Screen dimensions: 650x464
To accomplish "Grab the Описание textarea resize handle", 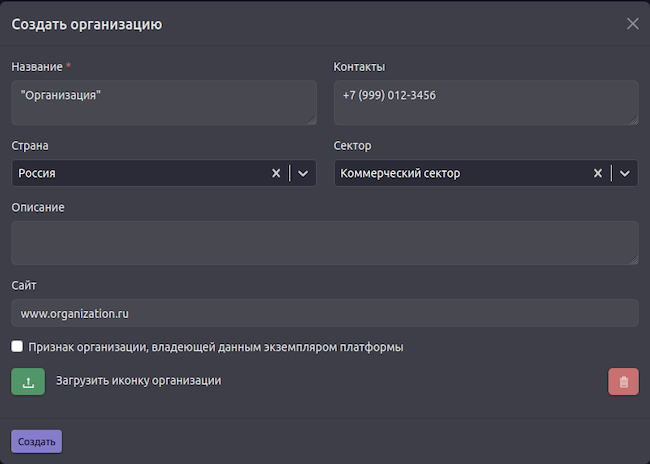I will point(633,259).
